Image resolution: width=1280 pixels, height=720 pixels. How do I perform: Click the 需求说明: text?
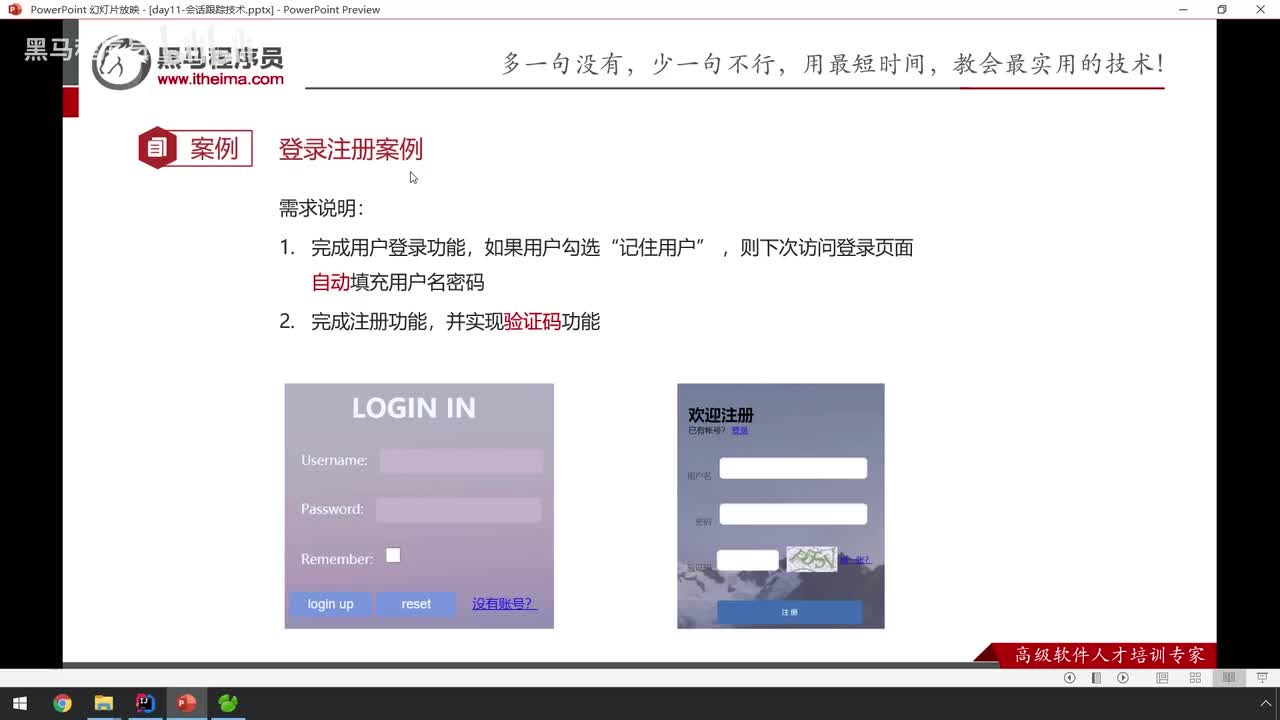321,209
